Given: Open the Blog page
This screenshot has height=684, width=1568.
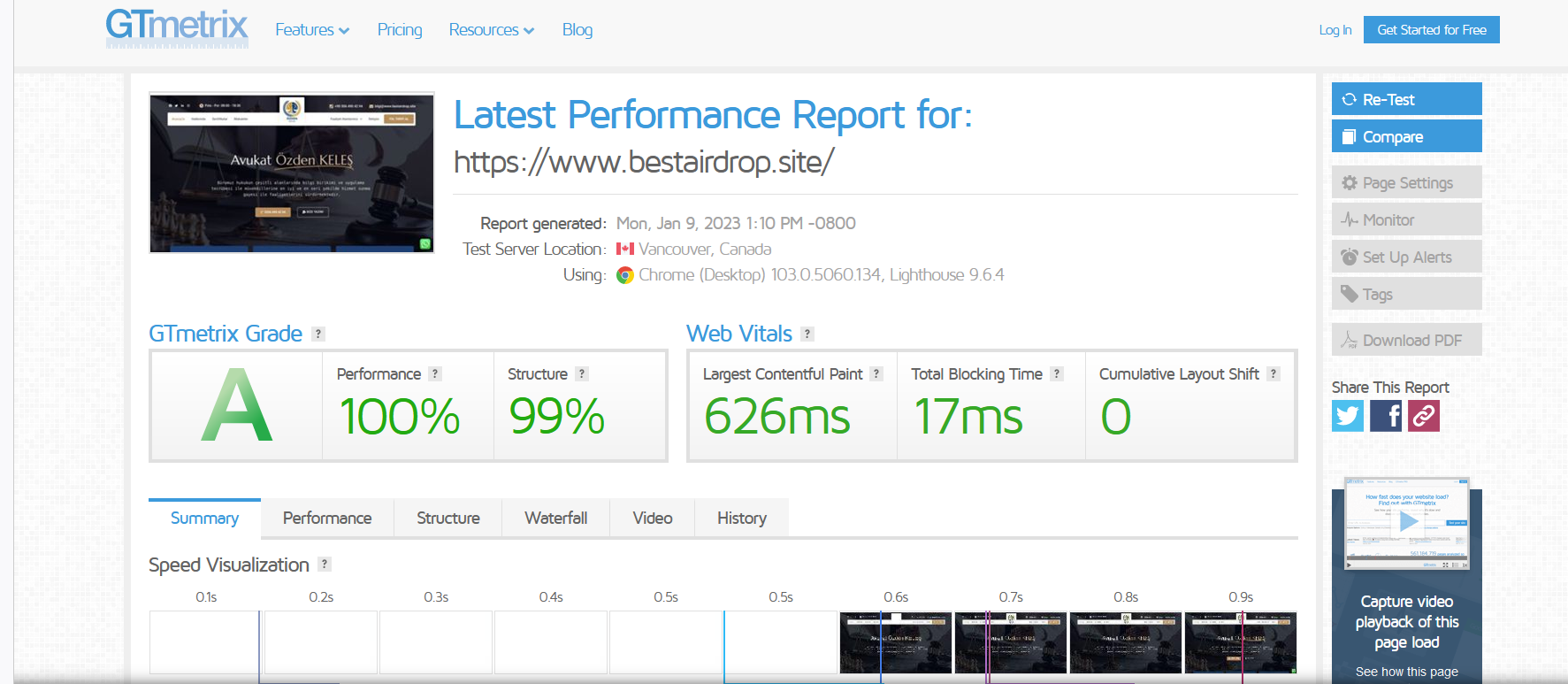Looking at the screenshot, I should [577, 30].
